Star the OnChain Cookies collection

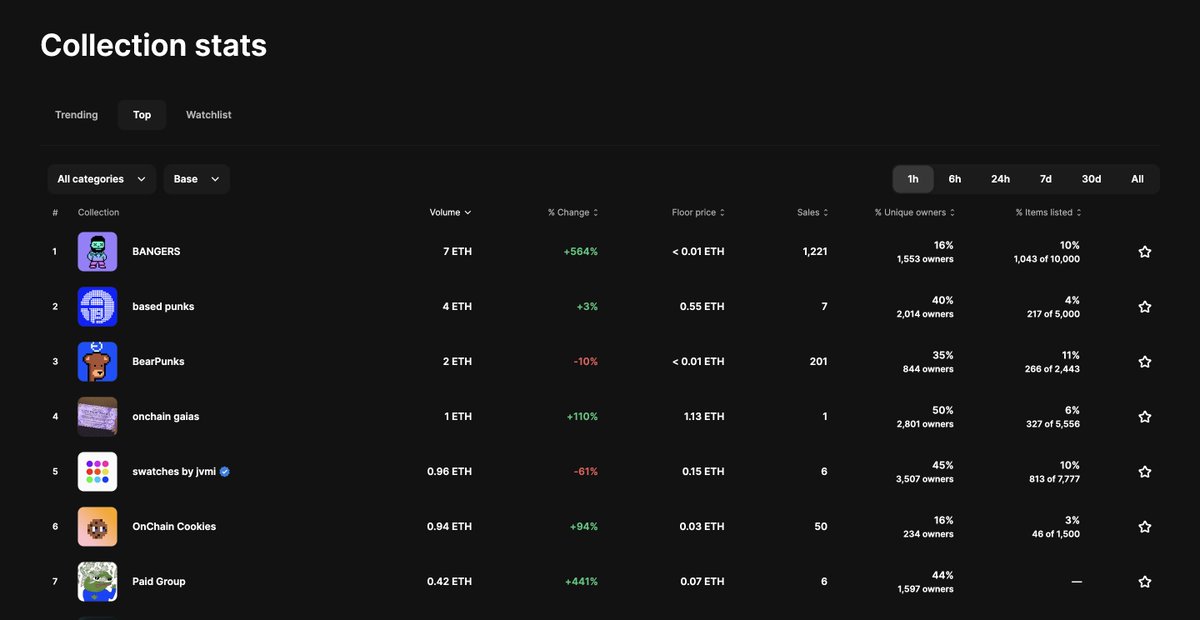pyautogui.click(x=1145, y=527)
